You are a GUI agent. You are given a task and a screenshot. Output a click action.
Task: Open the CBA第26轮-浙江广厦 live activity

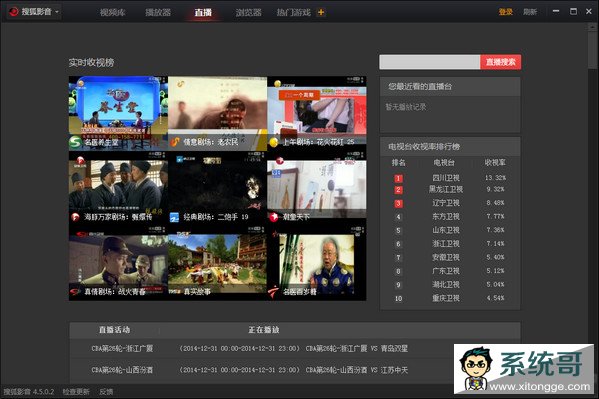click(x=122, y=349)
